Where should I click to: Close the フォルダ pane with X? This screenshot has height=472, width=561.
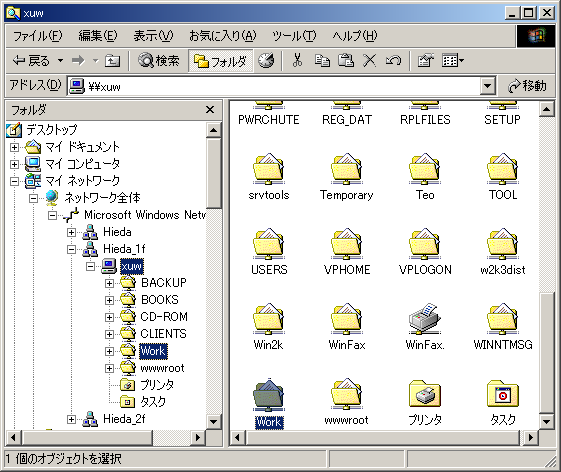[x=210, y=110]
